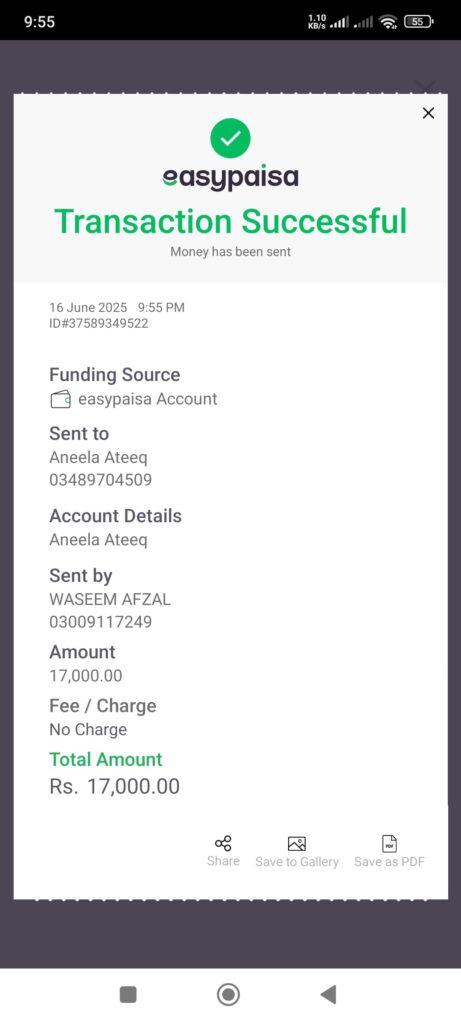Tap the transaction ID number 37589349522
The height and width of the screenshot is (1024, 461).
tap(99, 323)
